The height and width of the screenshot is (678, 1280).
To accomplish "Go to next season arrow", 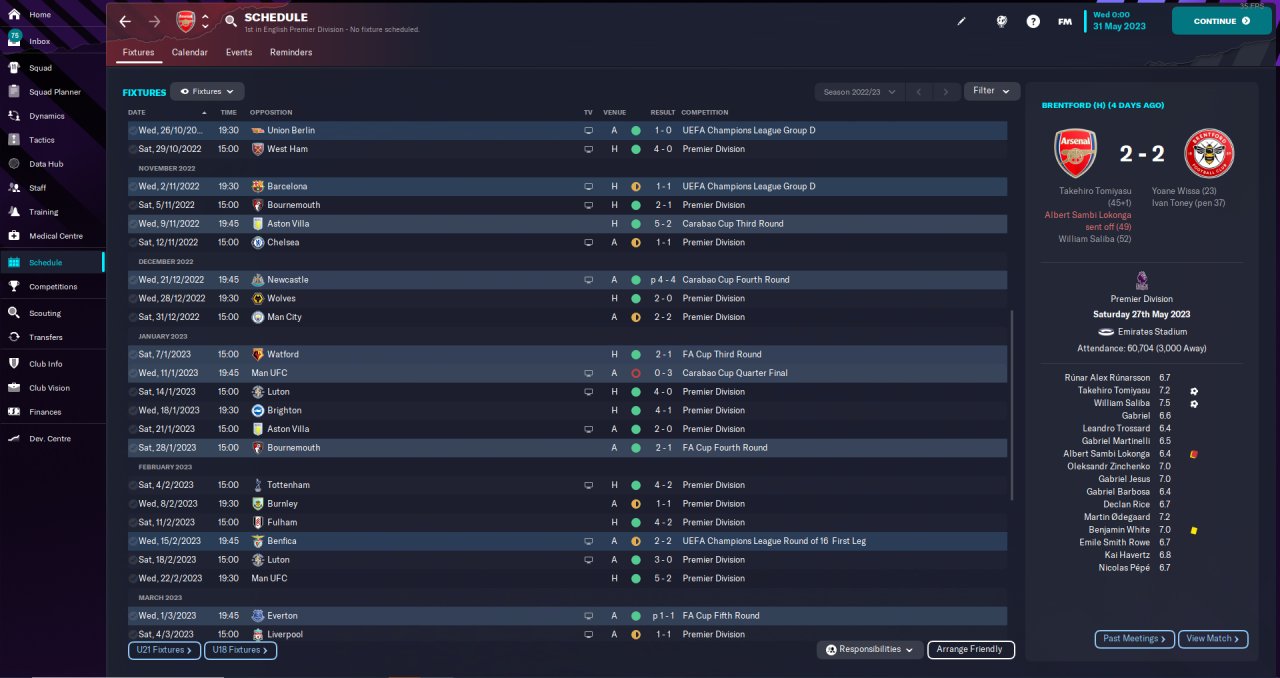I will tap(946, 91).
